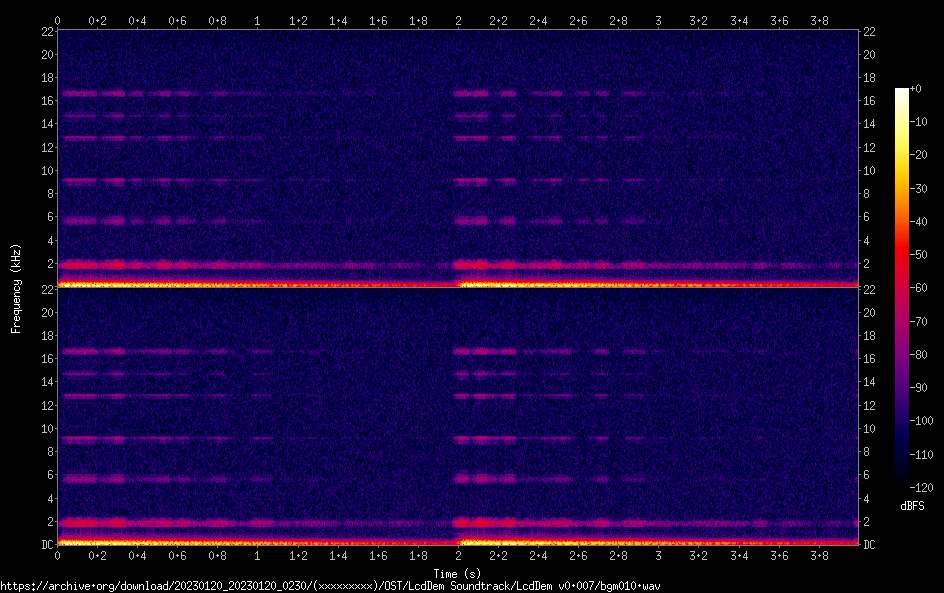Click the 2.6 tick on the top time axis
The height and width of the screenshot is (593, 944).
578,20
